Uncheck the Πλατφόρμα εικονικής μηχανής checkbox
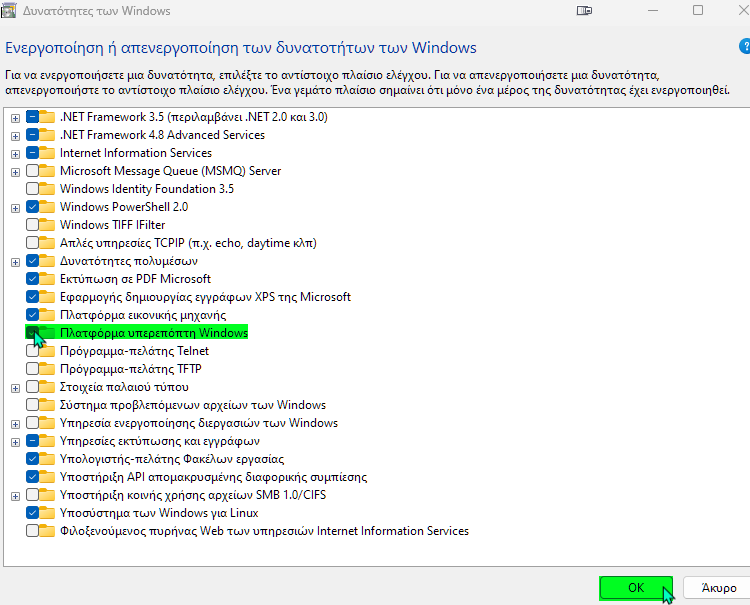Screen dimensions: 750x605 [x=33, y=315]
